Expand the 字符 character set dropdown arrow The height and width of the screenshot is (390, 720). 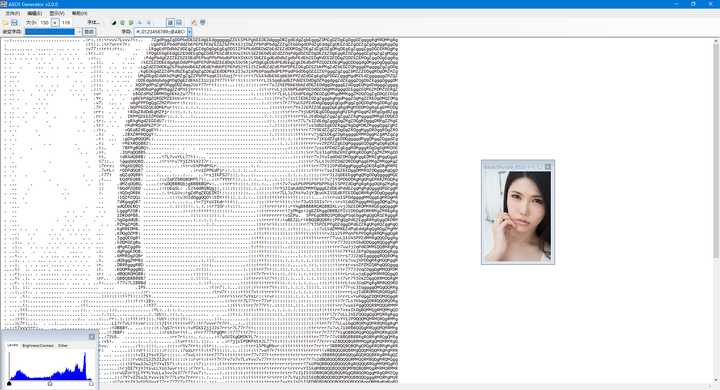point(189,32)
